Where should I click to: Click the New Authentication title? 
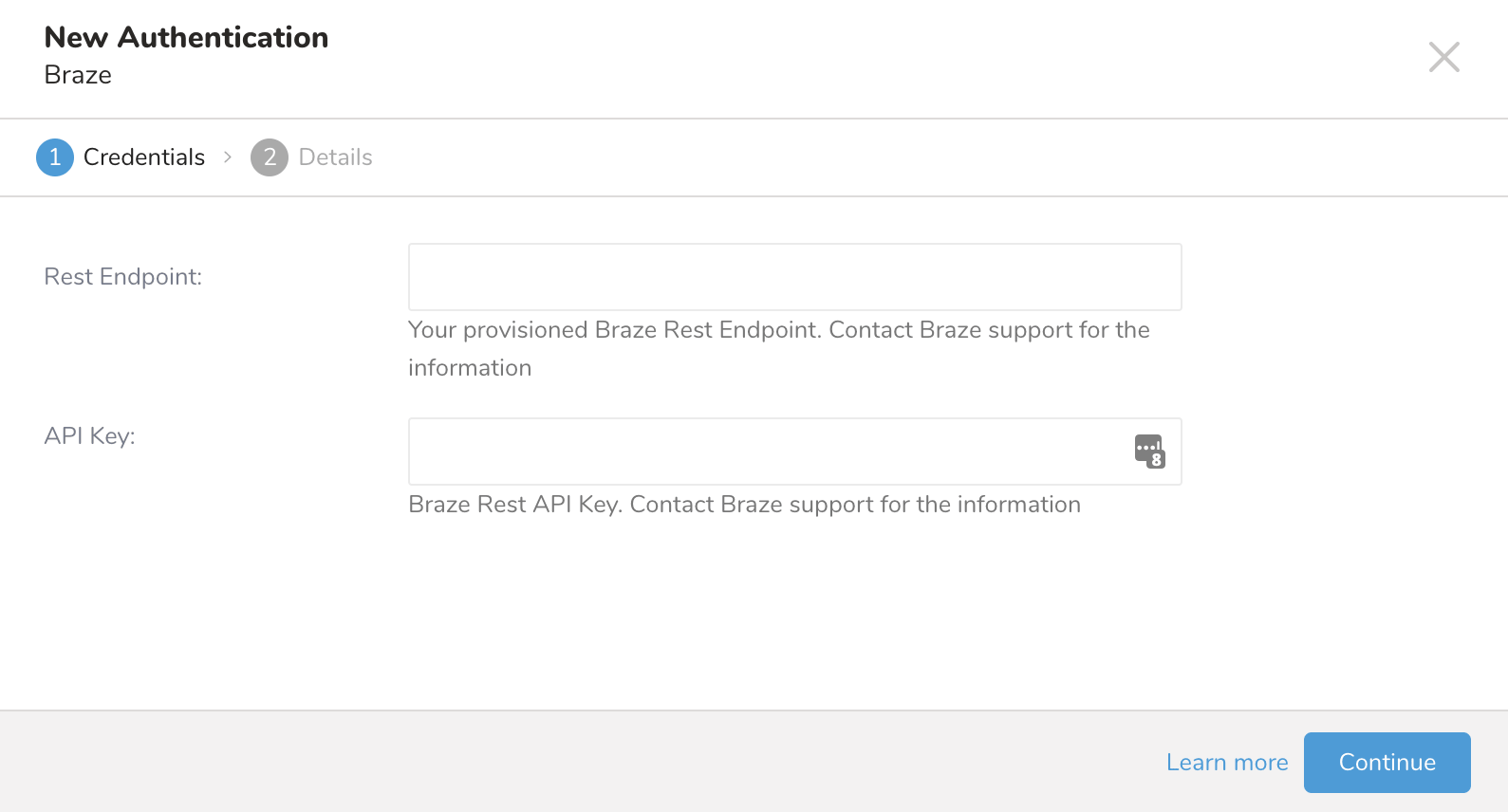pyautogui.click(x=186, y=38)
